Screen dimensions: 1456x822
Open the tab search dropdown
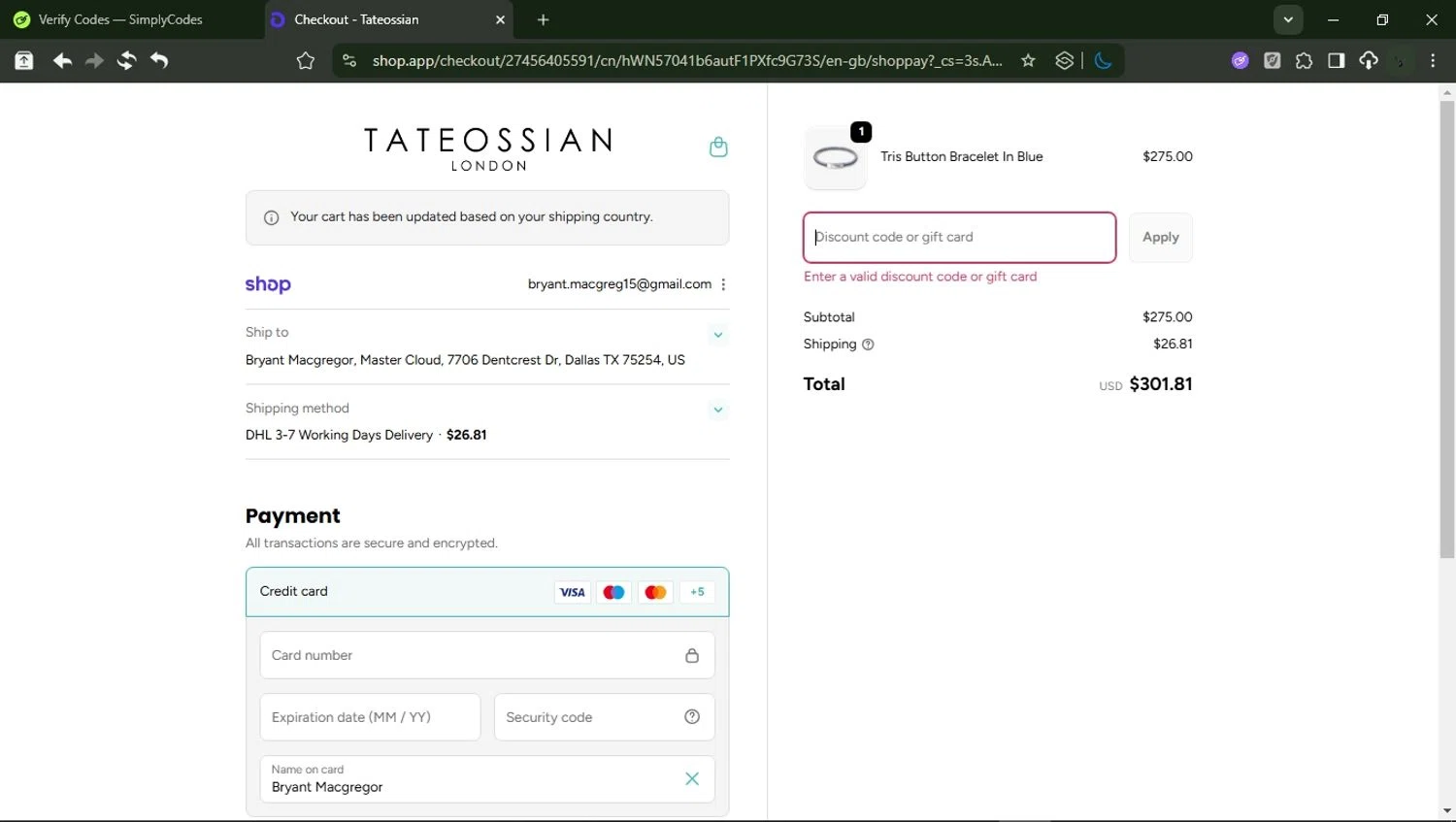pos(1288,19)
